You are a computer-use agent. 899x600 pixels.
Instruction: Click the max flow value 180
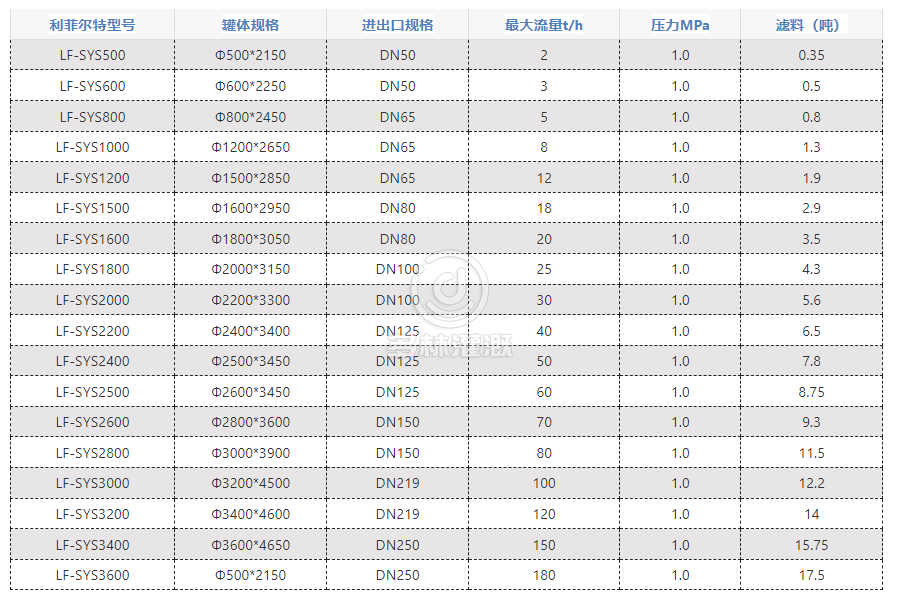[x=544, y=575]
